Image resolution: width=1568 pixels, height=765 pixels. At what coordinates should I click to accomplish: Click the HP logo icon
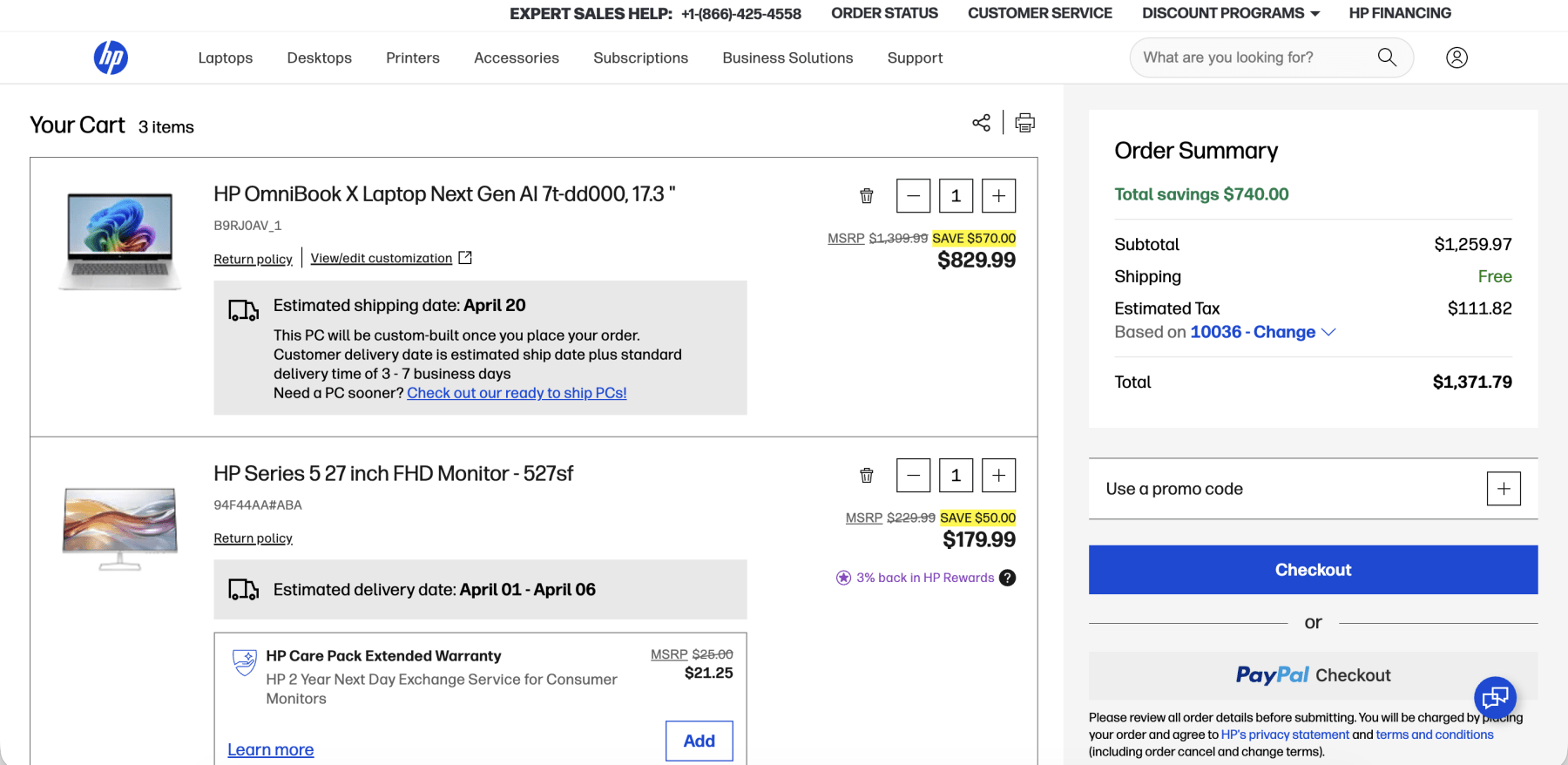[111, 58]
